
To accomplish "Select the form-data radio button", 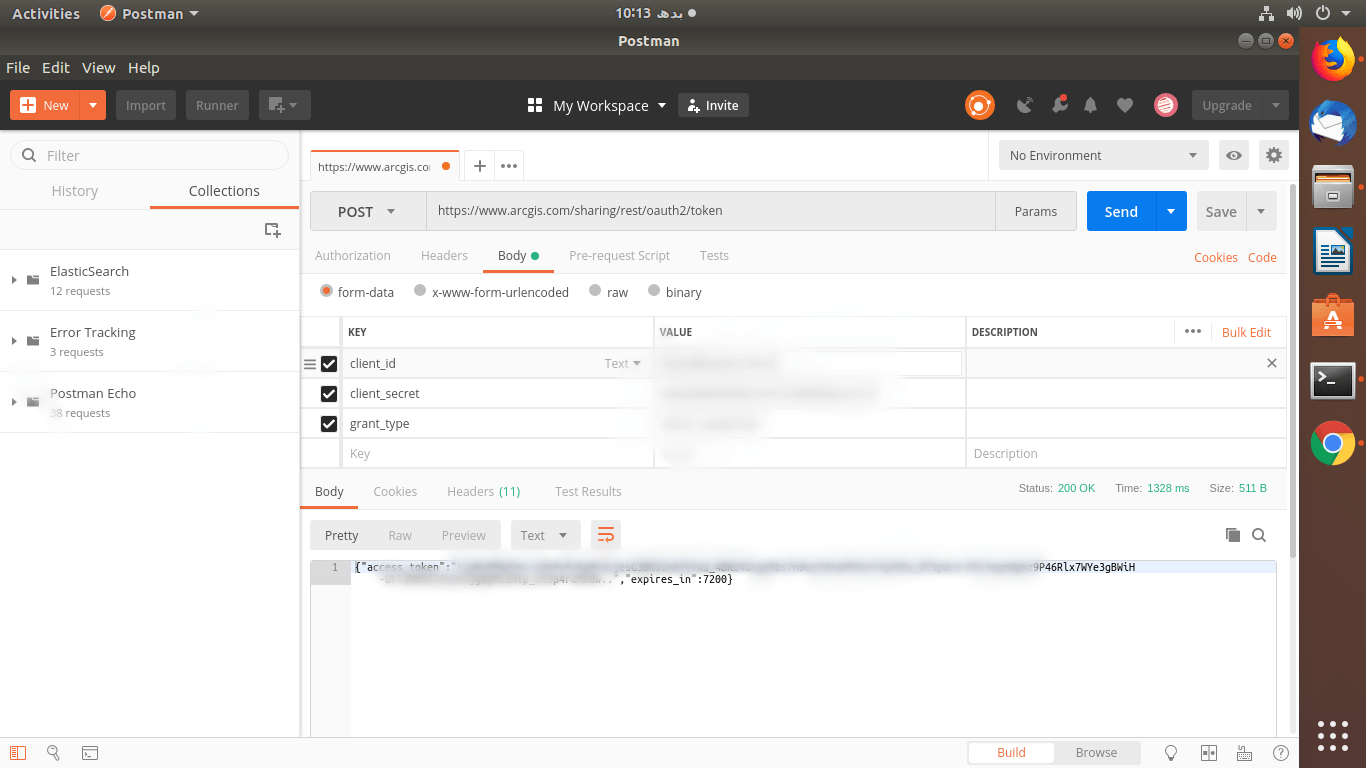I will tap(326, 291).
